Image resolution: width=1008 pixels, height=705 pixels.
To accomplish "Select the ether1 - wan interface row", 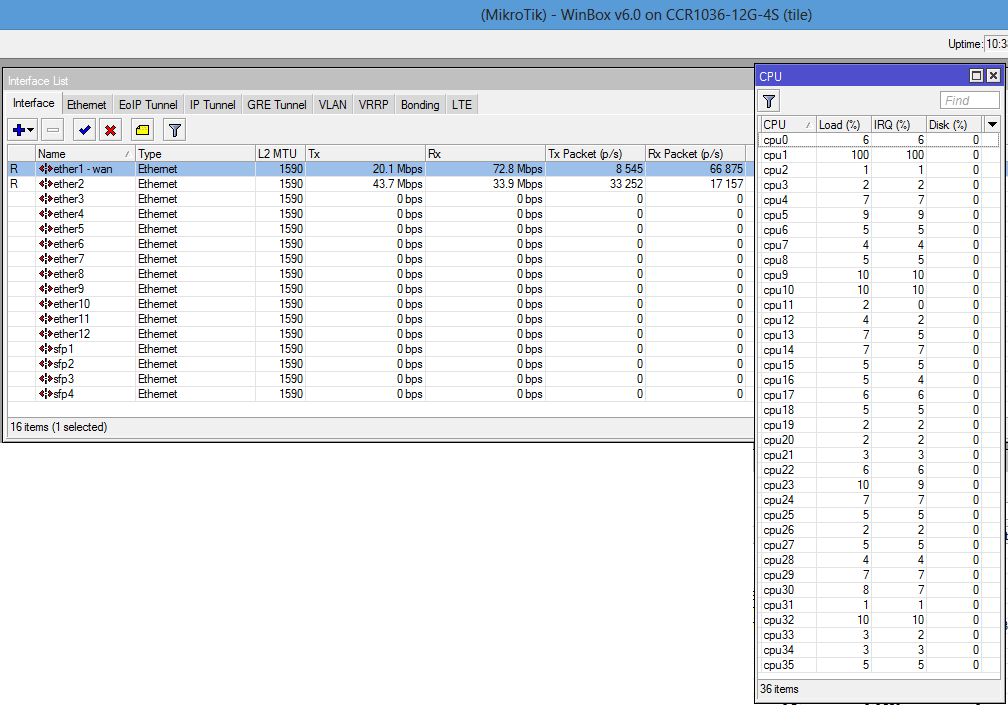I will (x=379, y=169).
